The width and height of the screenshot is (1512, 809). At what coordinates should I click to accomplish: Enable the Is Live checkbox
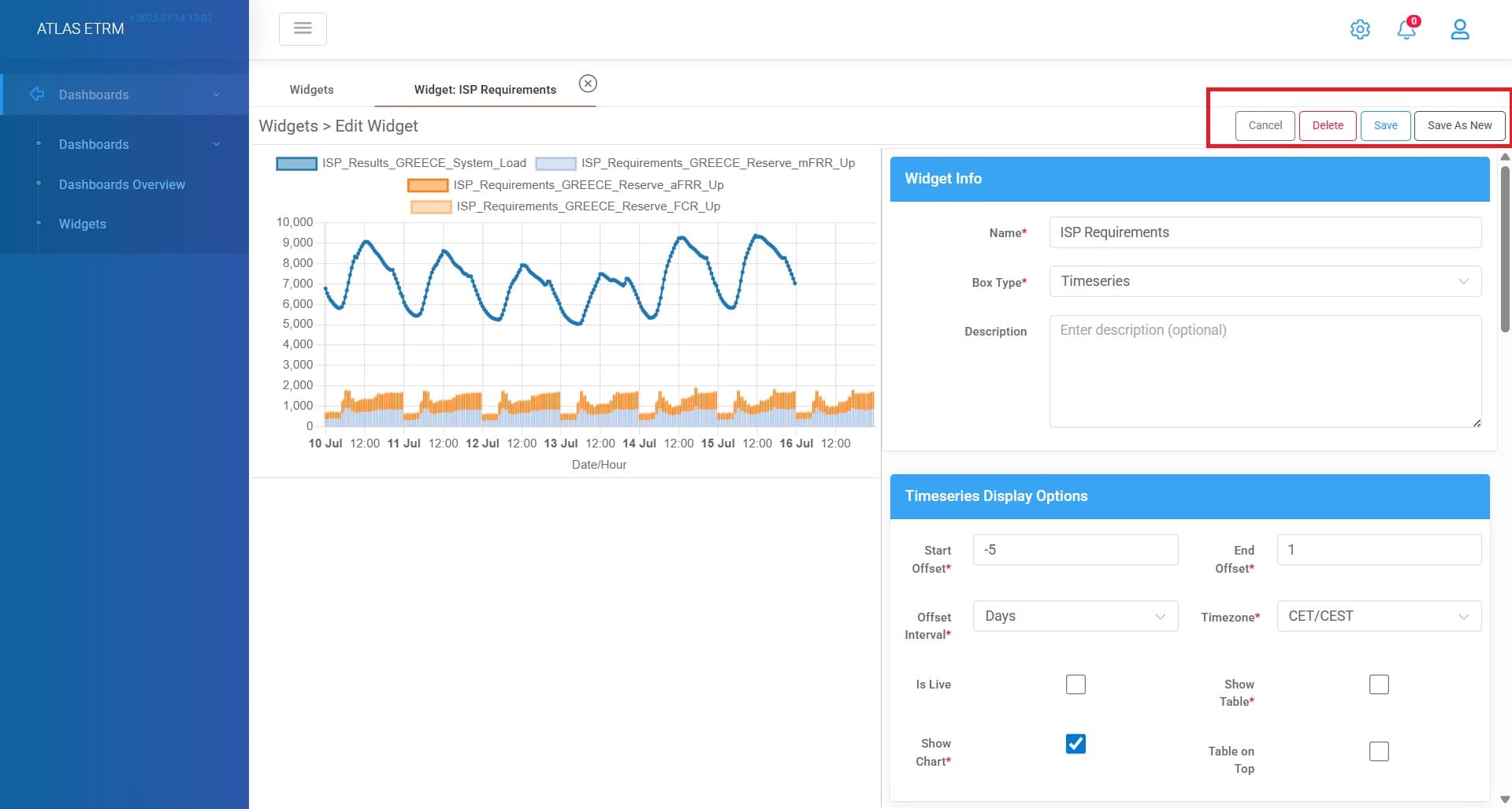pos(1075,685)
